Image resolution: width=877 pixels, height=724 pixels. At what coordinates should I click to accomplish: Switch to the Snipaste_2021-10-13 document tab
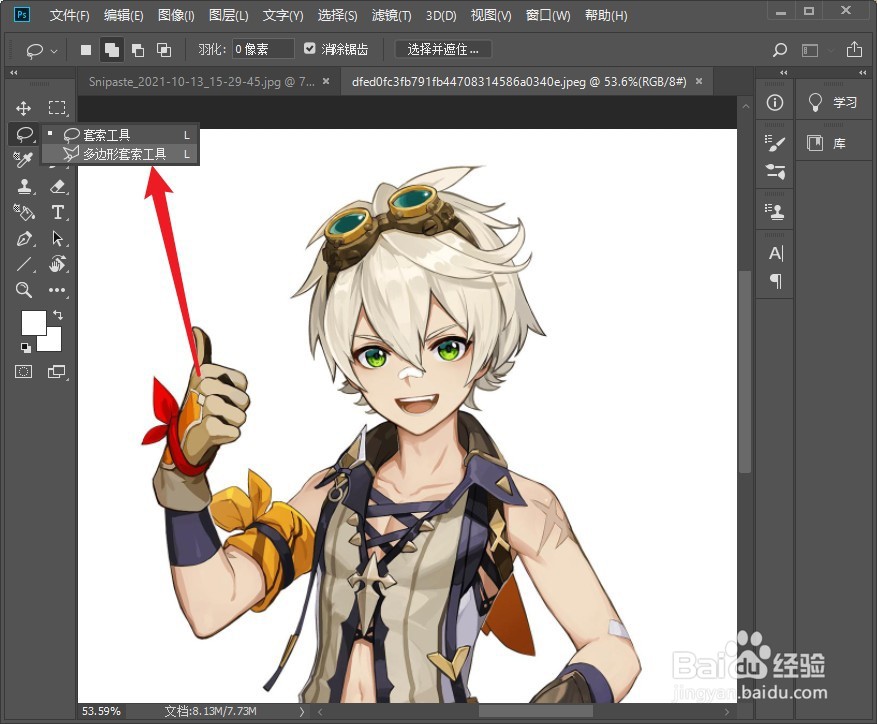click(201, 82)
